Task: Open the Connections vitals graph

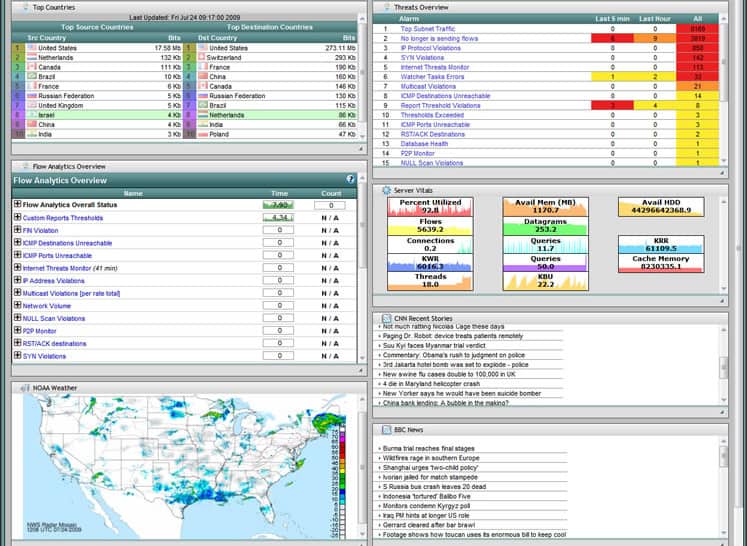Action: pyautogui.click(x=430, y=244)
